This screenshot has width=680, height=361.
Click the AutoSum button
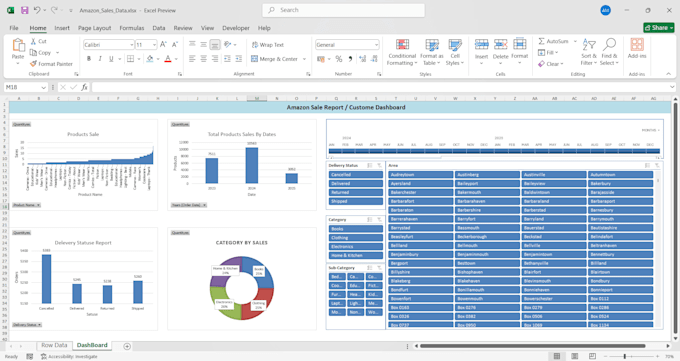point(553,41)
